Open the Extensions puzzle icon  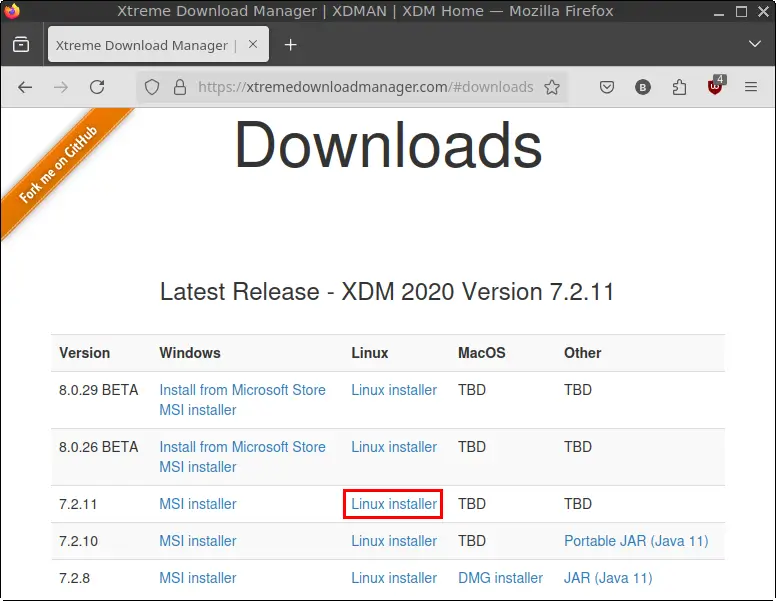(679, 88)
